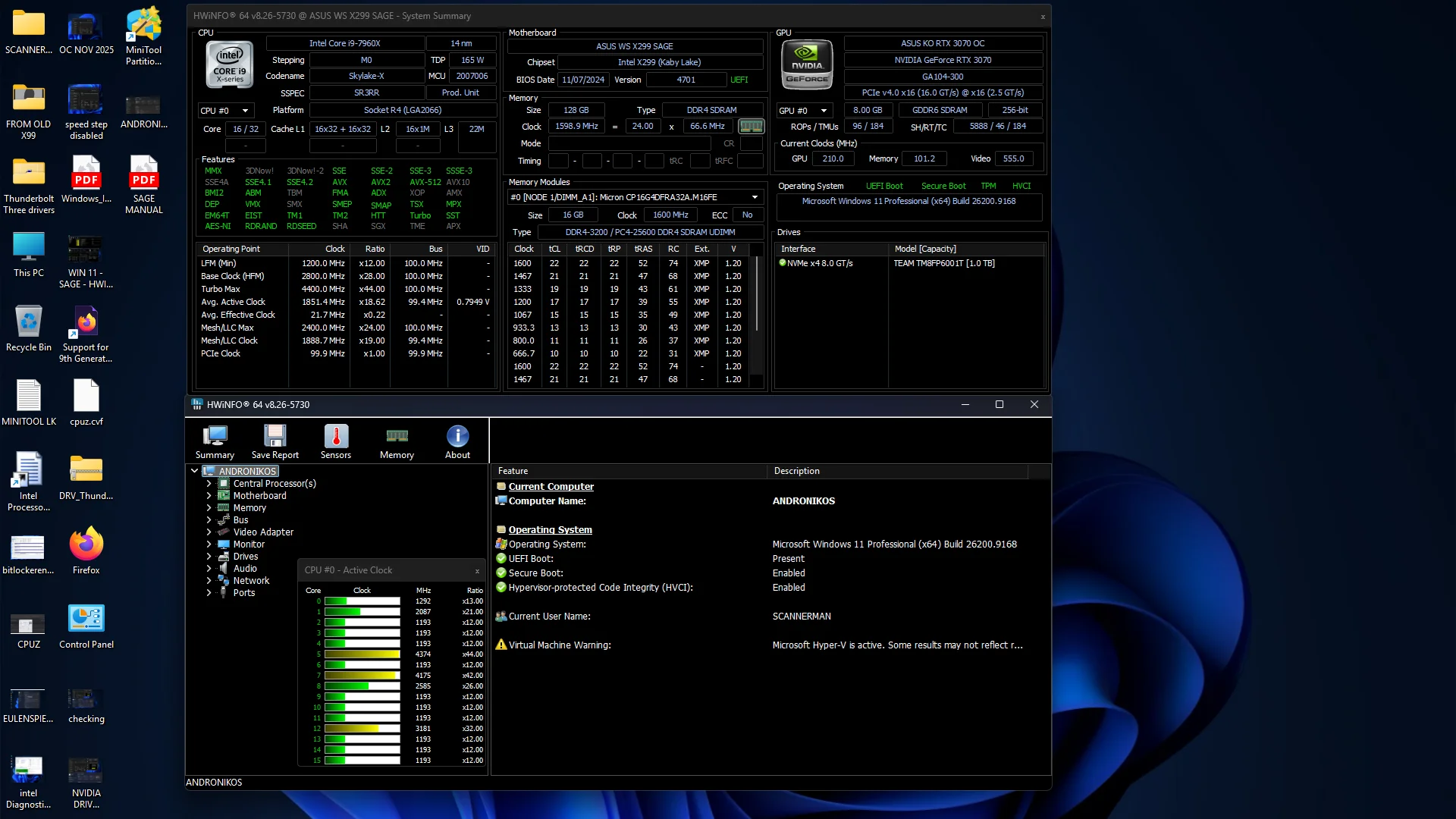The image size is (1456, 819).
Task: Click the Intel Core i9-7960X name field
Action: pyautogui.click(x=344, y=43)
